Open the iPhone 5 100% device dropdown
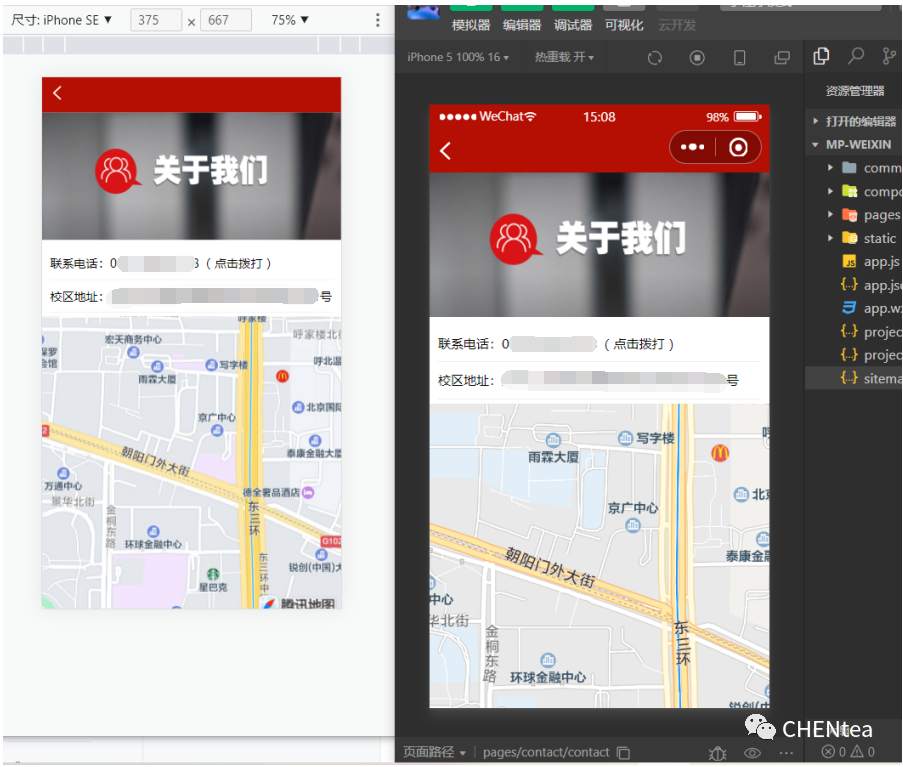The width and height of the screenshot is (903, 767). (458, 57)
